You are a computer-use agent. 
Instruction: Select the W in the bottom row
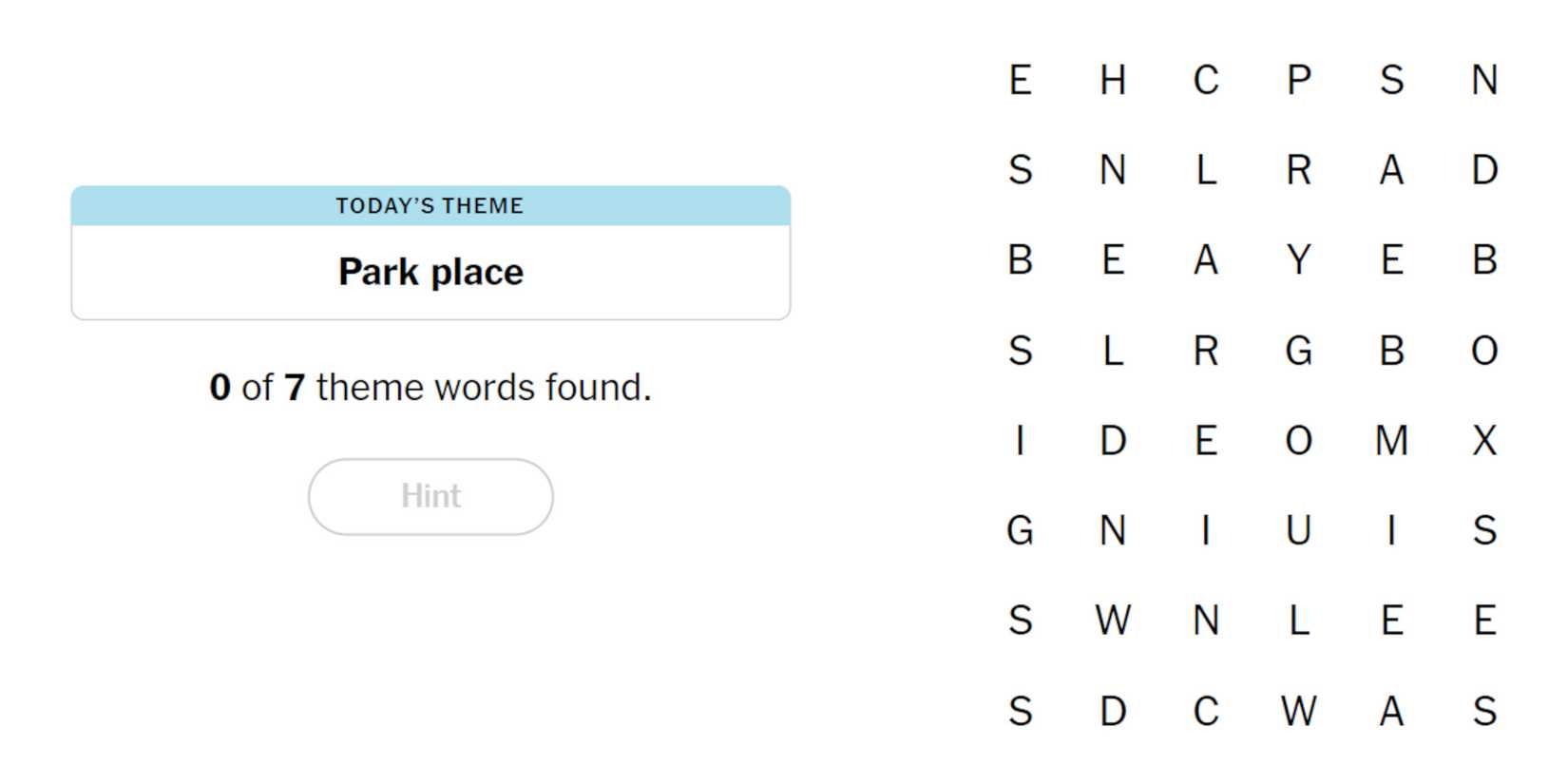tap(1299, 711)
